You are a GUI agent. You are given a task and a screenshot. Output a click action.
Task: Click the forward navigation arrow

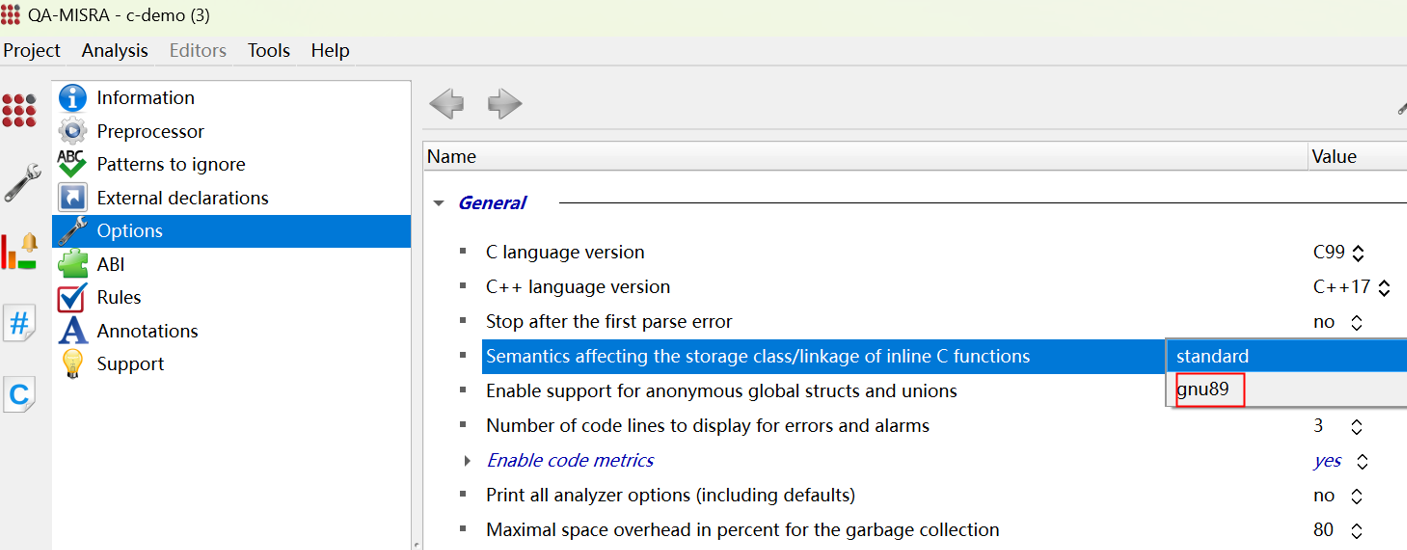505,103
